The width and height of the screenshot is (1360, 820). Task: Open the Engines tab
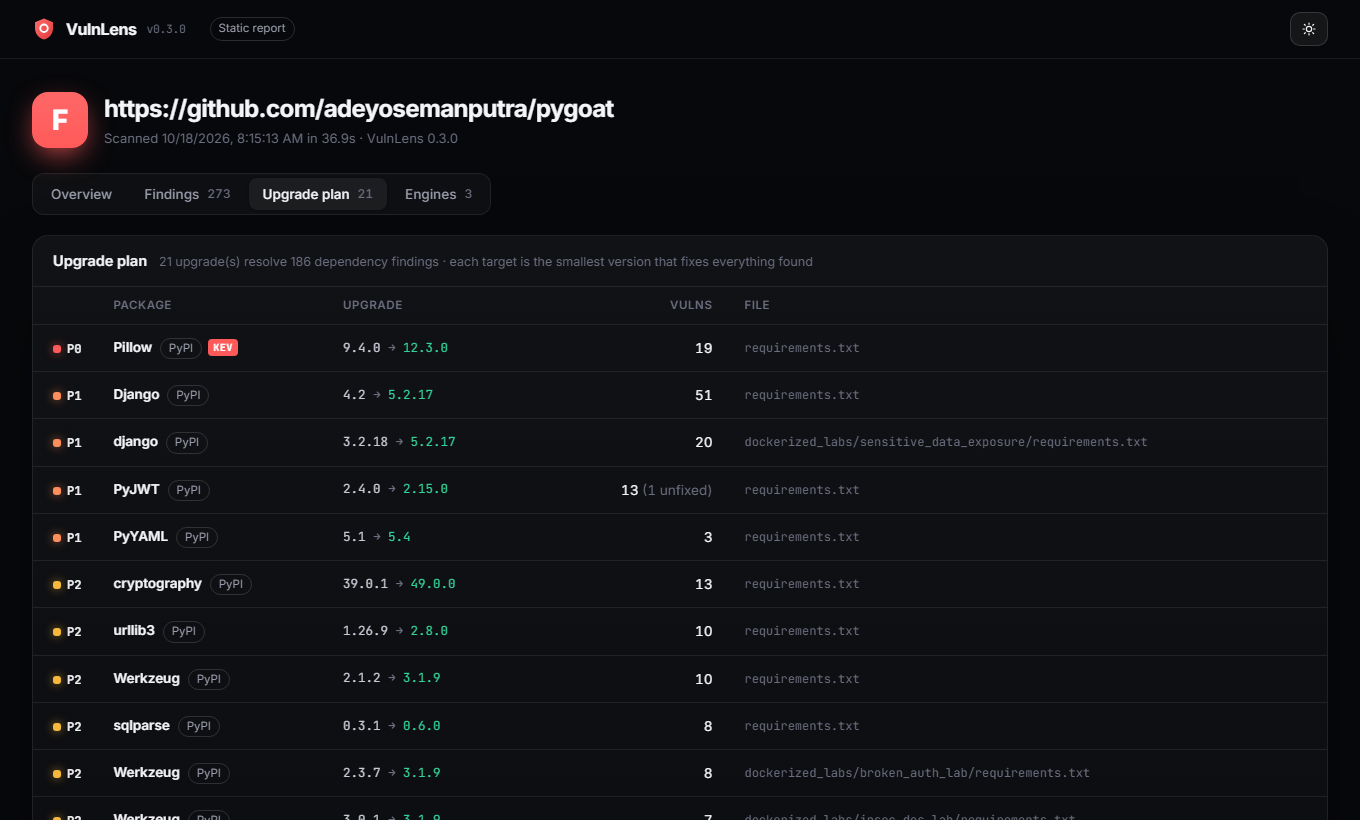[438, 194]
